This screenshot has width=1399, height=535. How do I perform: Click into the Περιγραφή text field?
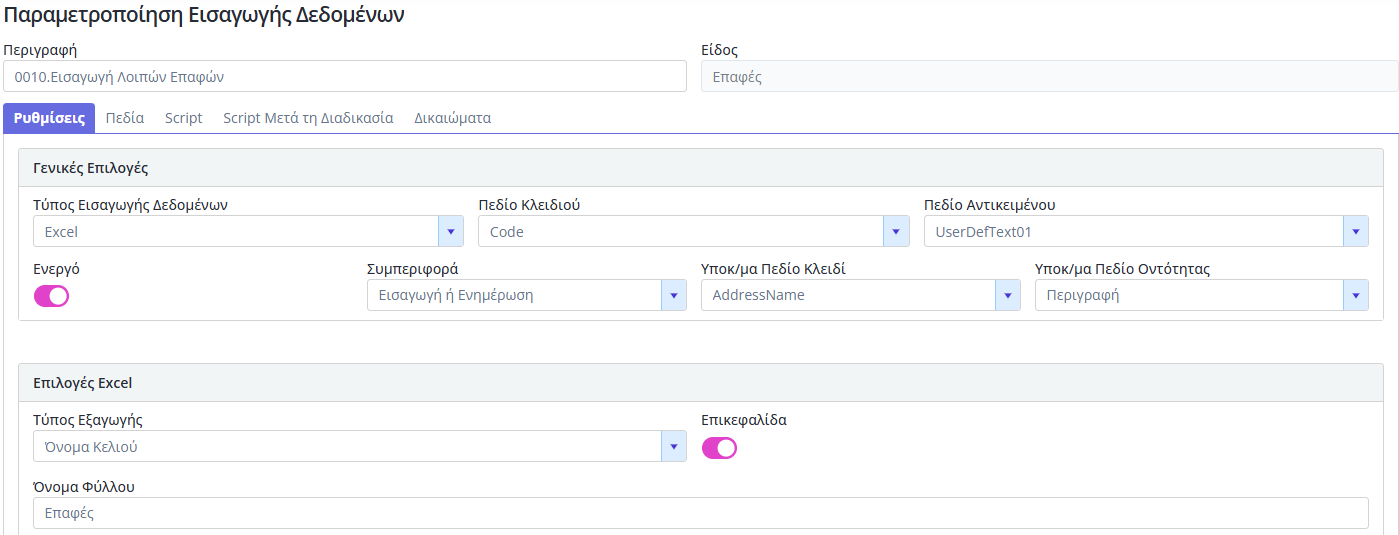(x=345, y=77)
